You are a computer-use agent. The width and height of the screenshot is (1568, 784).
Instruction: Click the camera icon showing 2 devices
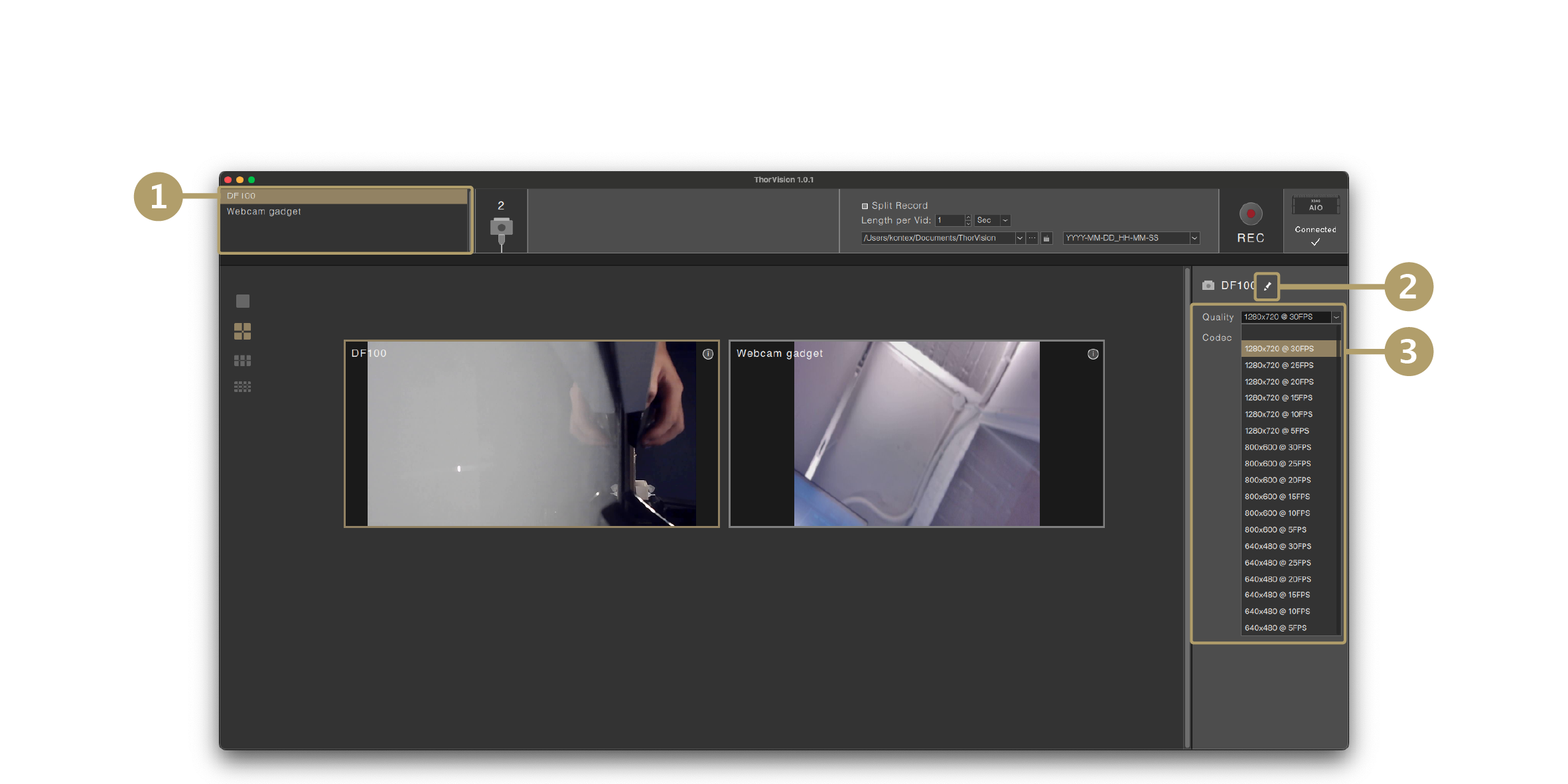tap(501, 226)
